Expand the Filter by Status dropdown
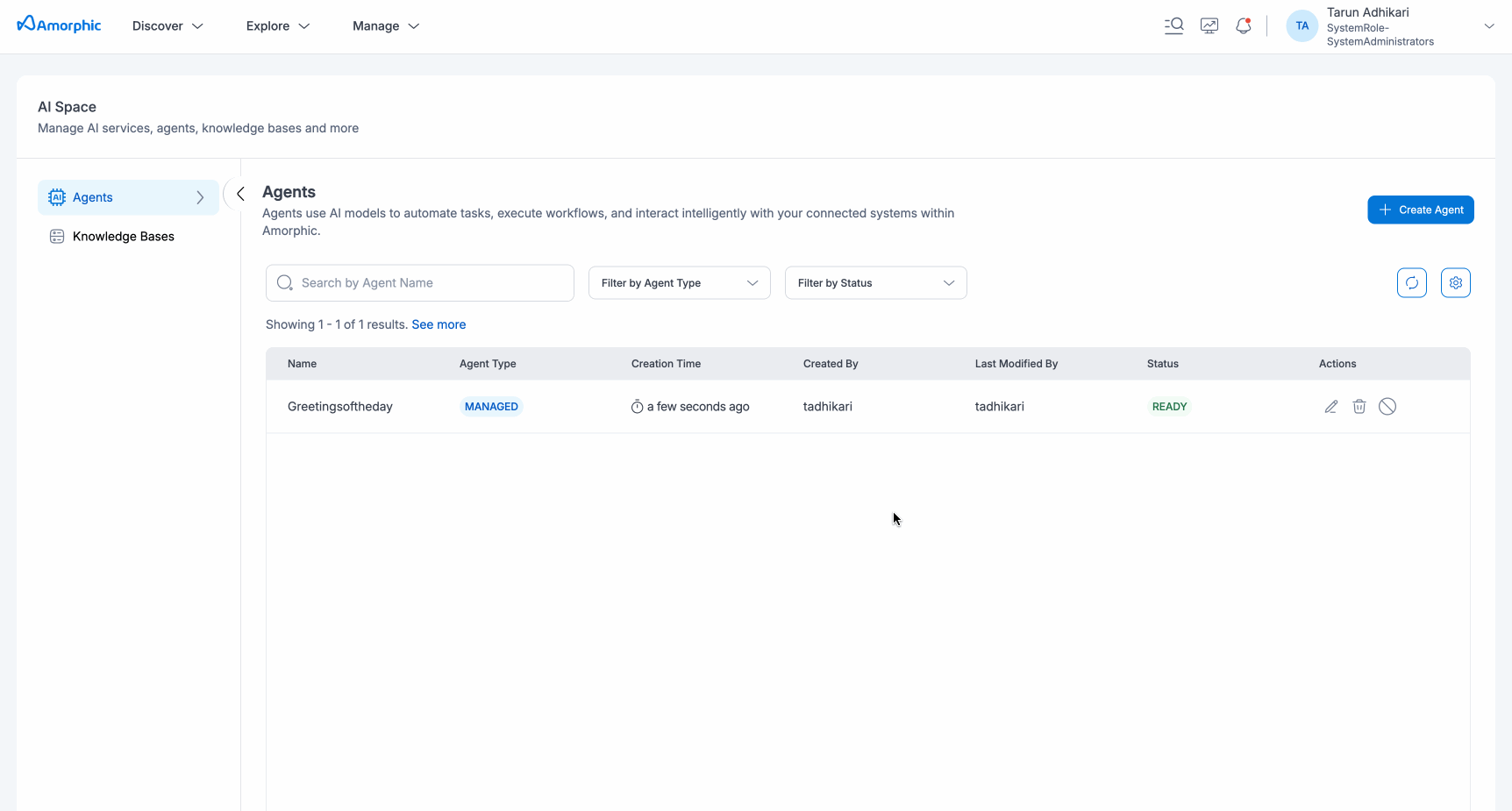This screenshot has width=1512, height=811. click(875, 283)
